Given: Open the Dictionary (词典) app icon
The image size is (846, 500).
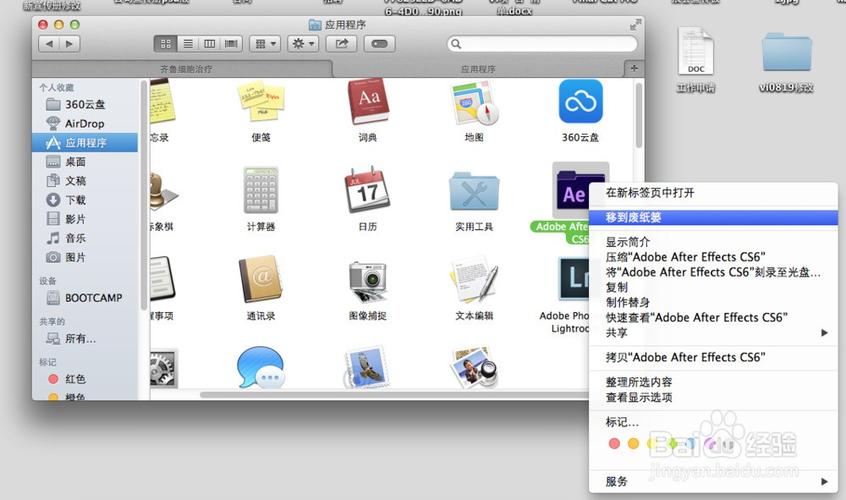Looking at the screenshot, I should coord(368,101).
